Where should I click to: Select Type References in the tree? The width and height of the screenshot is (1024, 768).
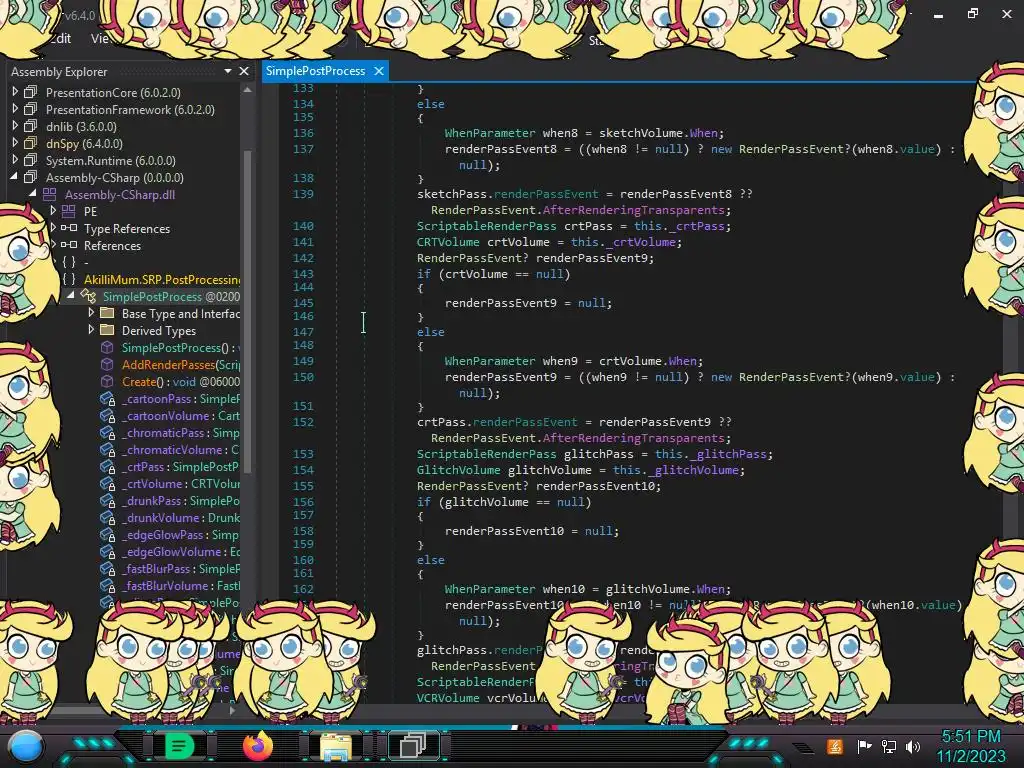(127, 229)
